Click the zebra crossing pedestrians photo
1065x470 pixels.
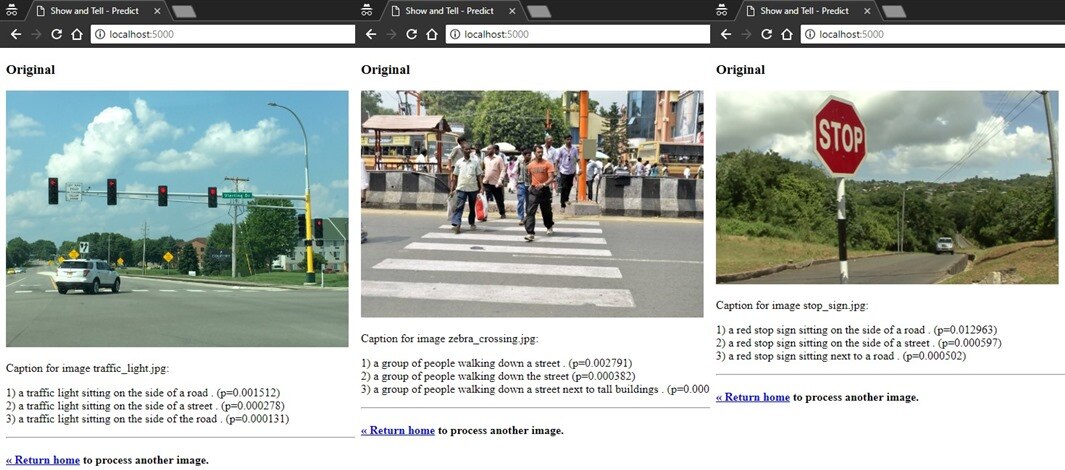coord(532,204)
